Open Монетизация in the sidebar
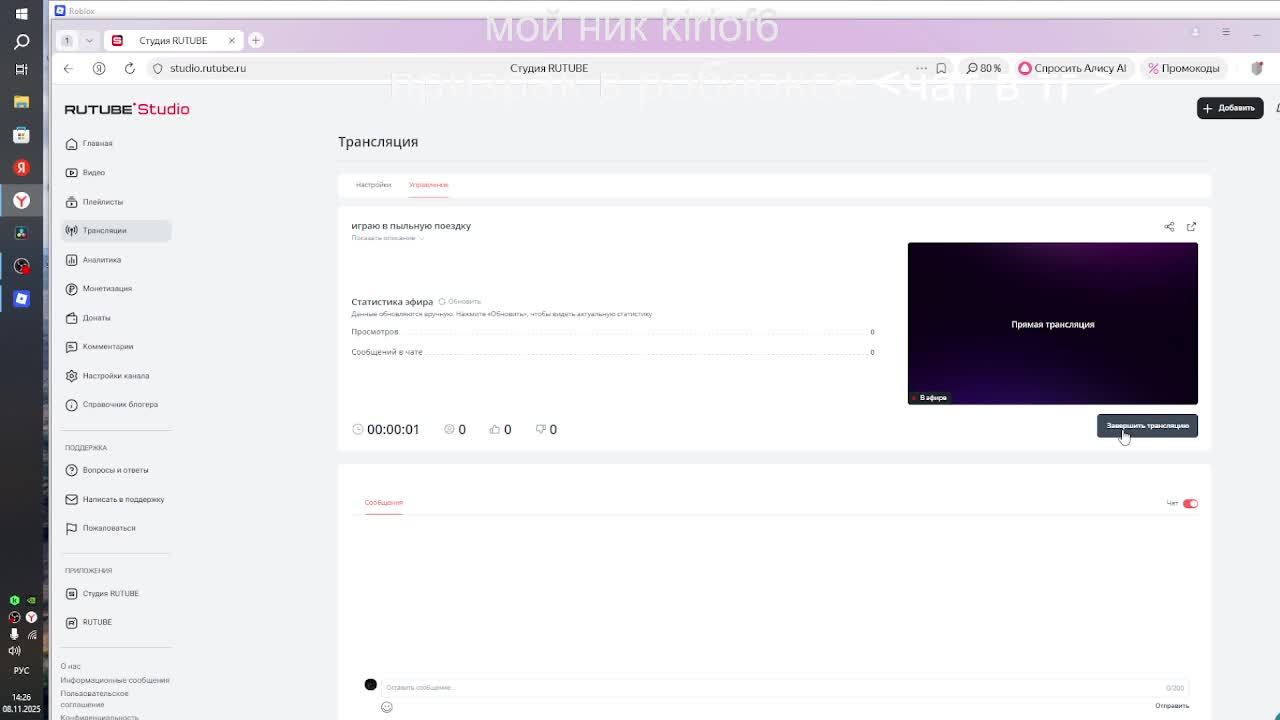The height and width of the screenshot is (720, 1280). click(x=106, y=289)
